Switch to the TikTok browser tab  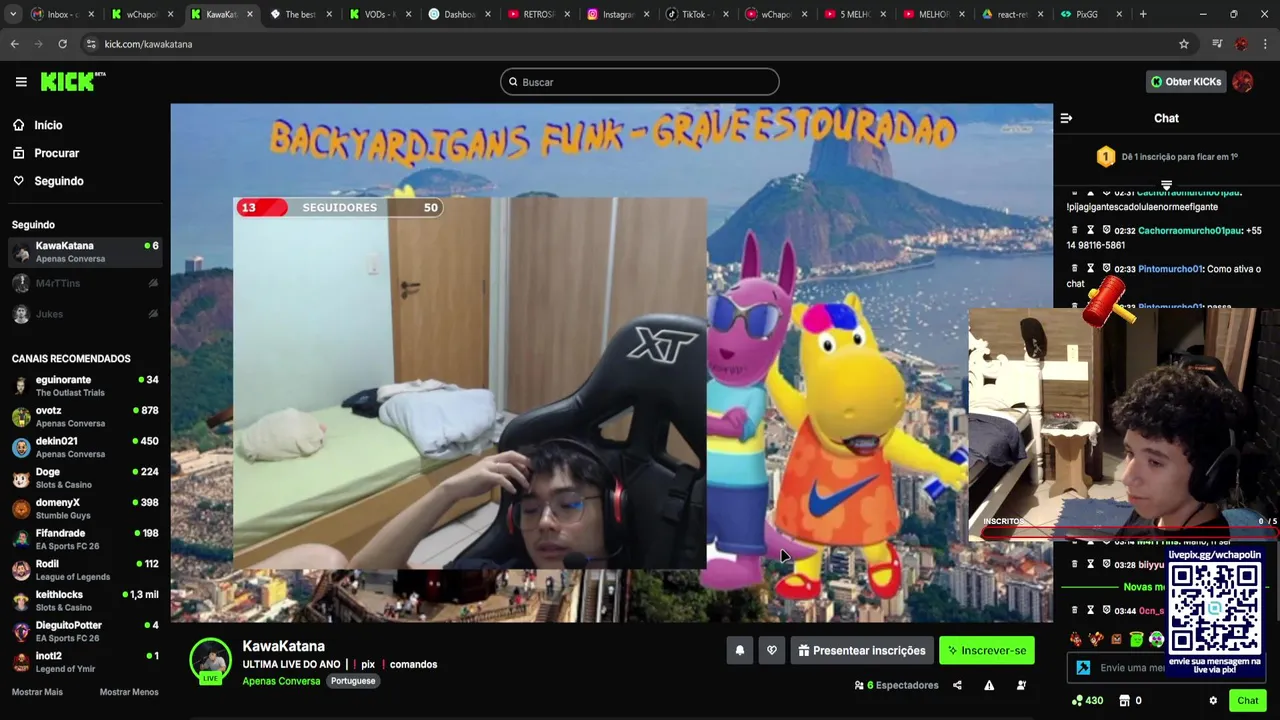697,14
